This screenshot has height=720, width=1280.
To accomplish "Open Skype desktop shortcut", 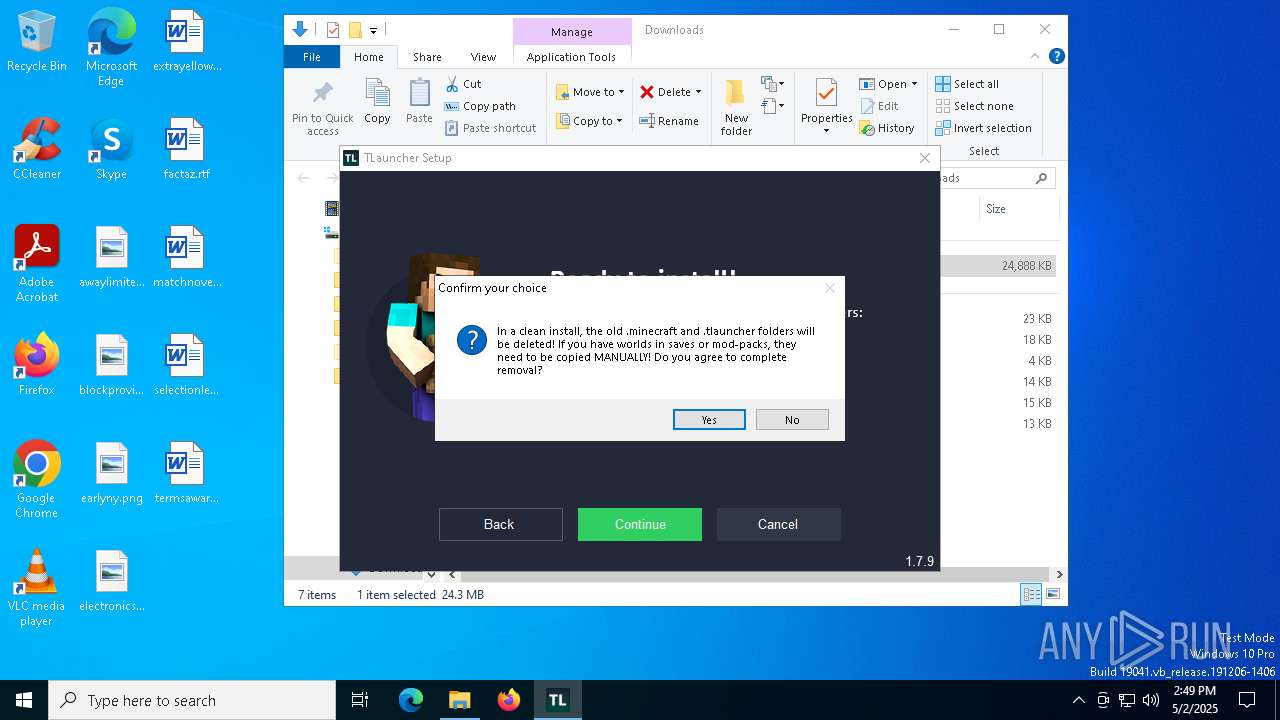I will tap(111, 149).
